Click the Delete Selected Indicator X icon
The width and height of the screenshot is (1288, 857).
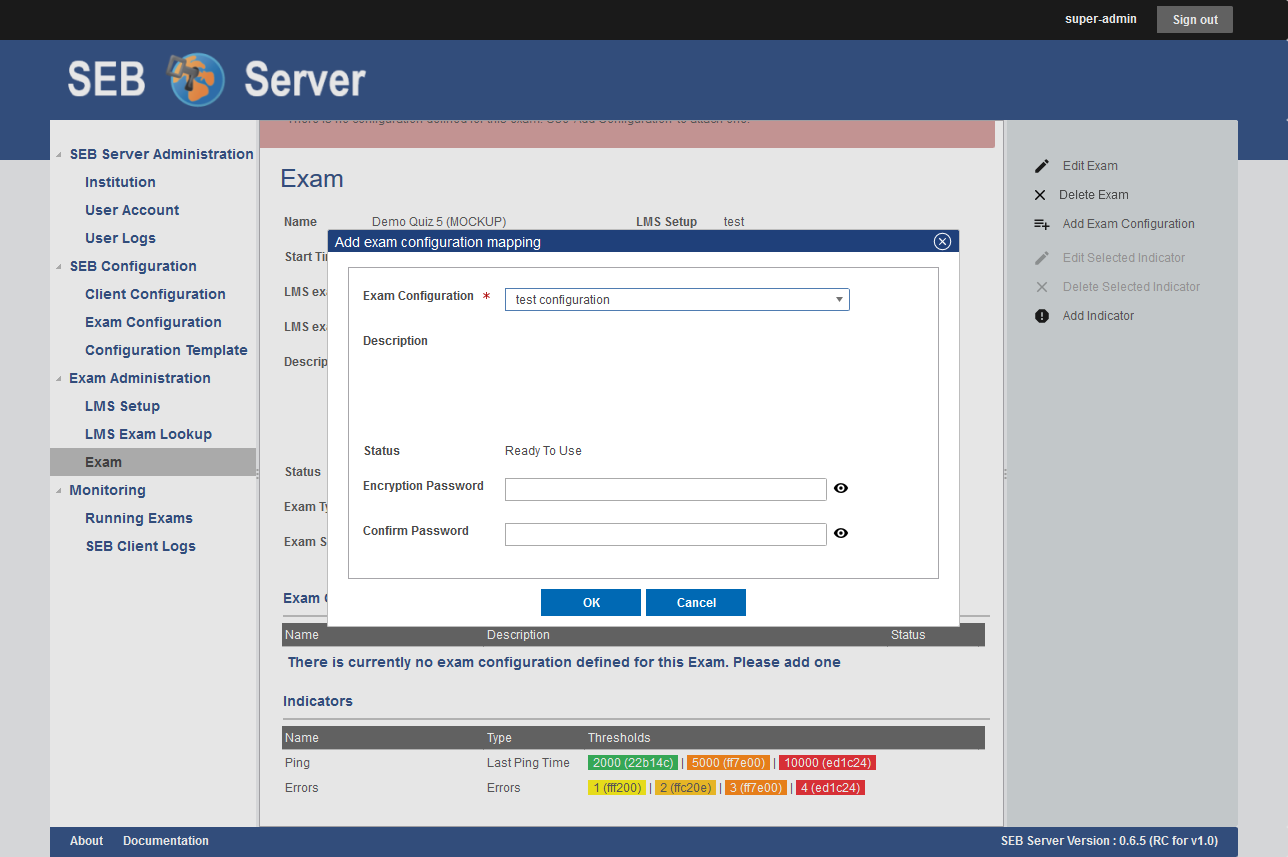[1042, 287]
